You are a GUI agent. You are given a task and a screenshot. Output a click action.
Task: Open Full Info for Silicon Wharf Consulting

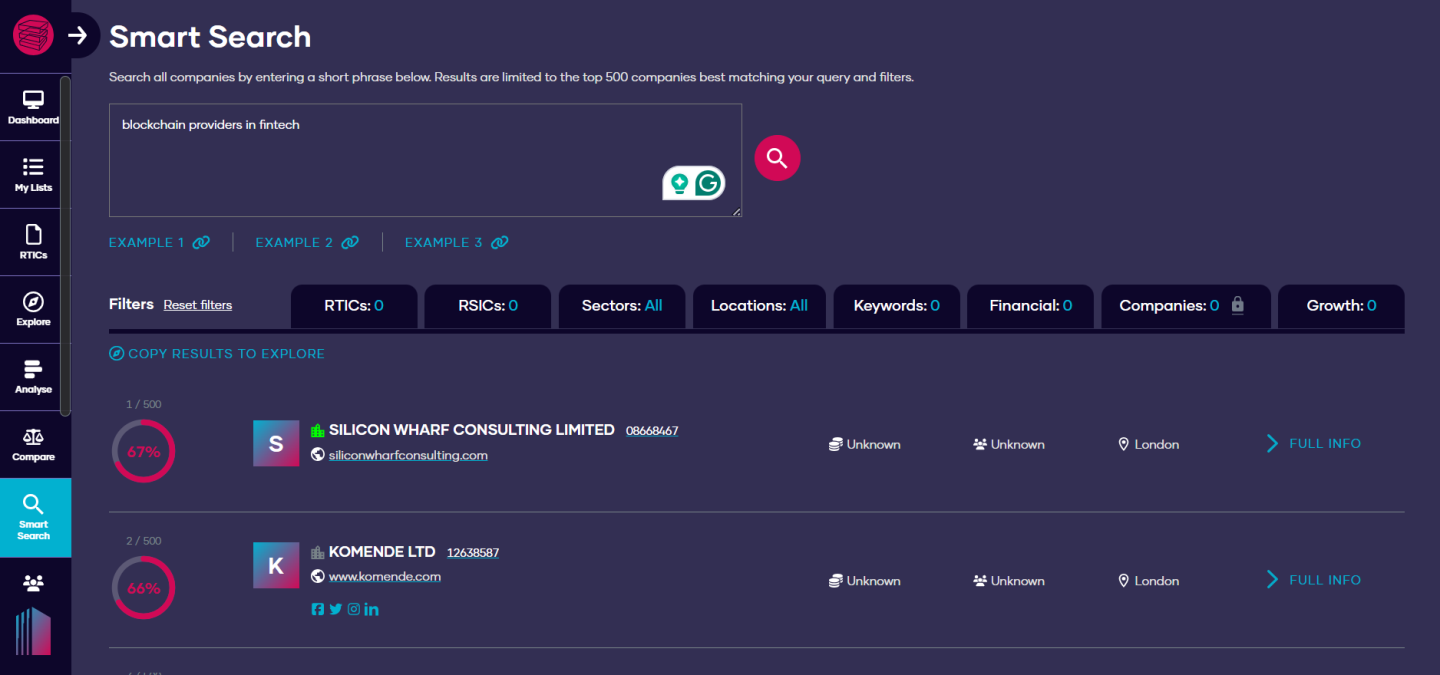1314,443
